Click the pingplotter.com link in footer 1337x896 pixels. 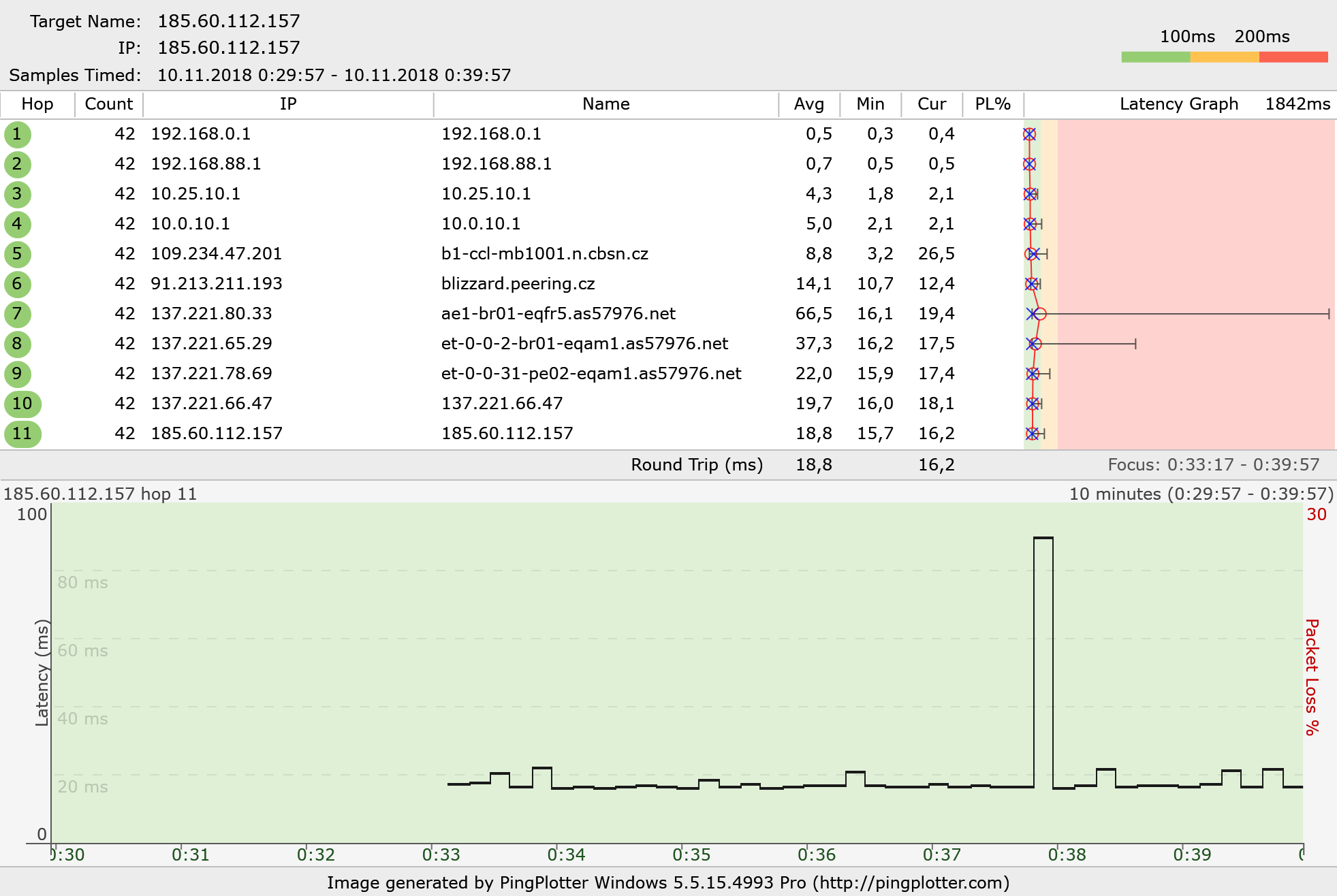[911, 883]
